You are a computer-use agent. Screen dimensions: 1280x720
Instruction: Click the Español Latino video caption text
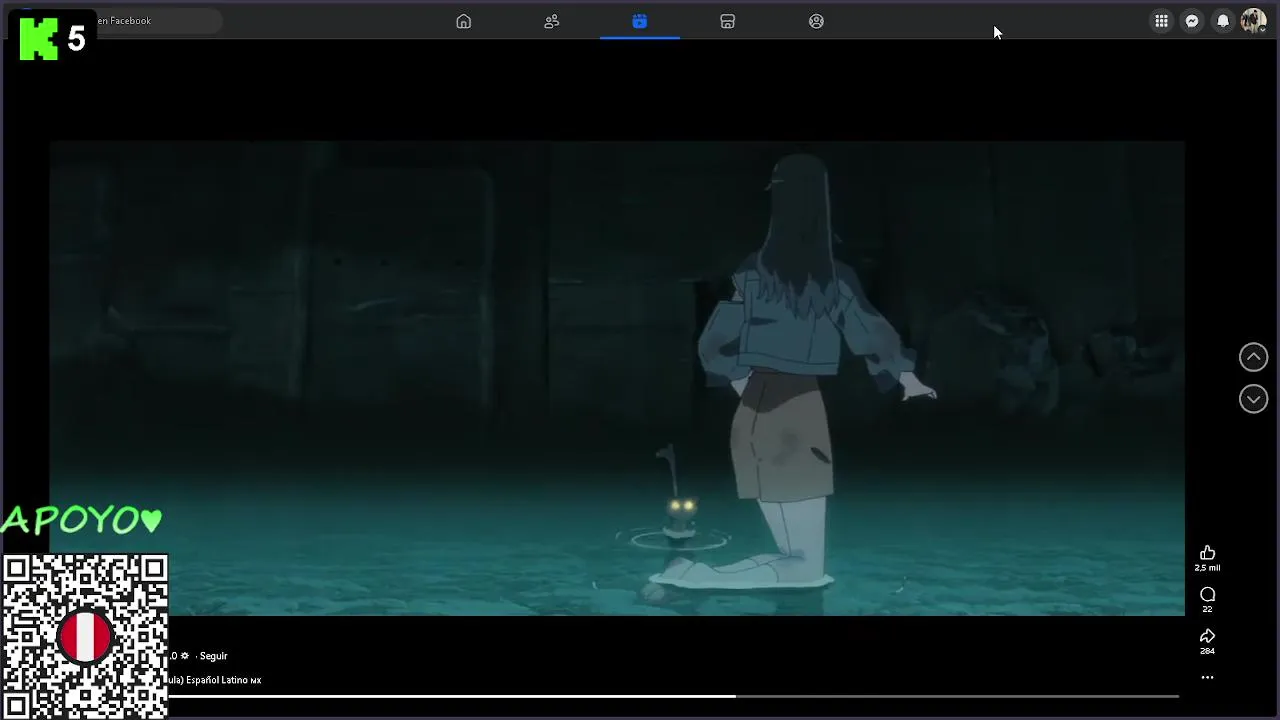215,680
